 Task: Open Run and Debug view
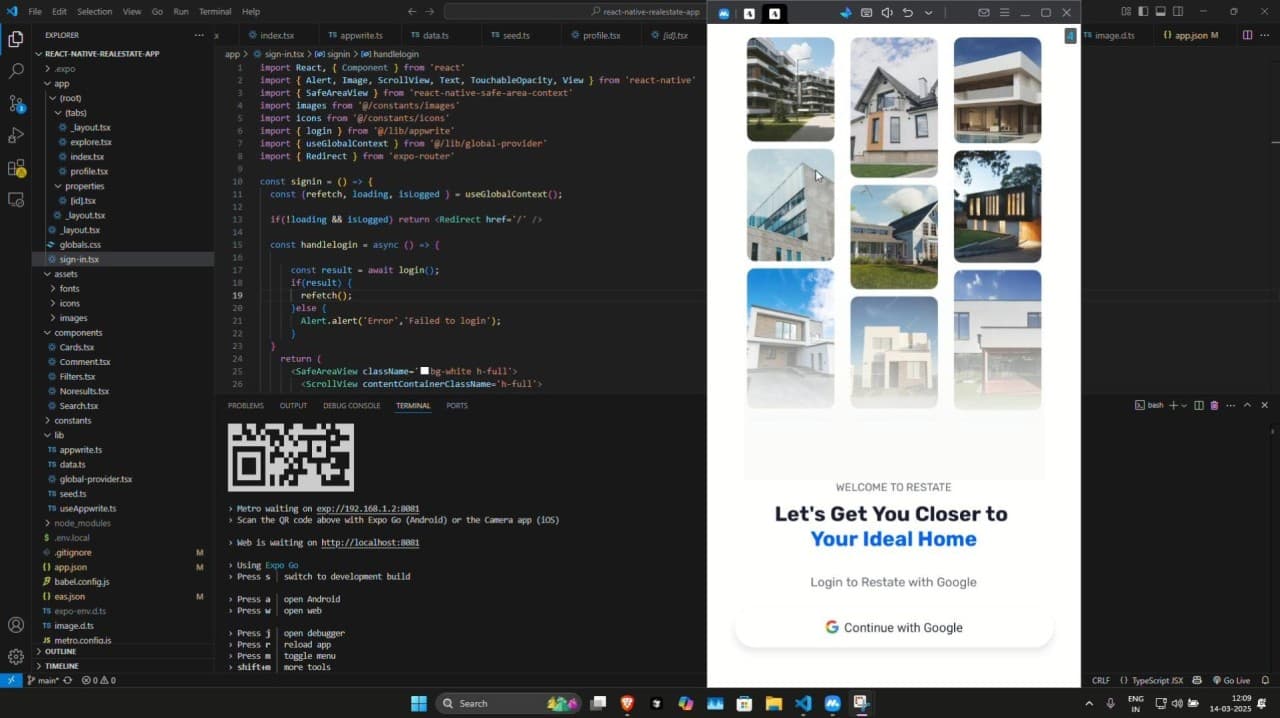[x=16, y=135]
